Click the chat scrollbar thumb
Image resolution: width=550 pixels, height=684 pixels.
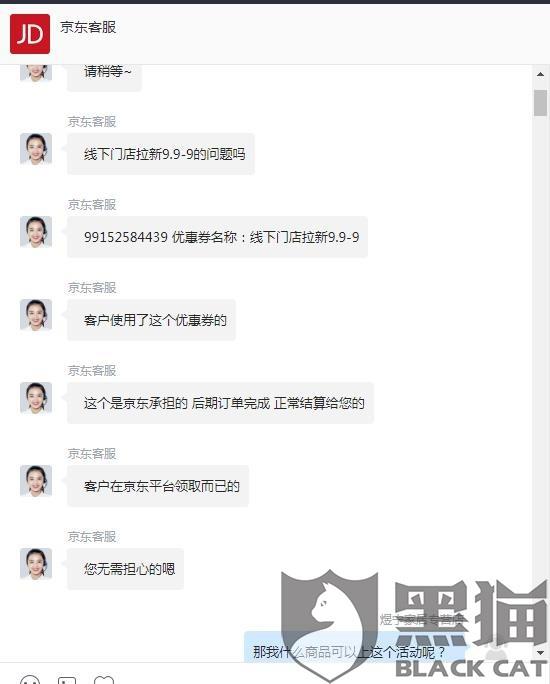pos(540,103)
